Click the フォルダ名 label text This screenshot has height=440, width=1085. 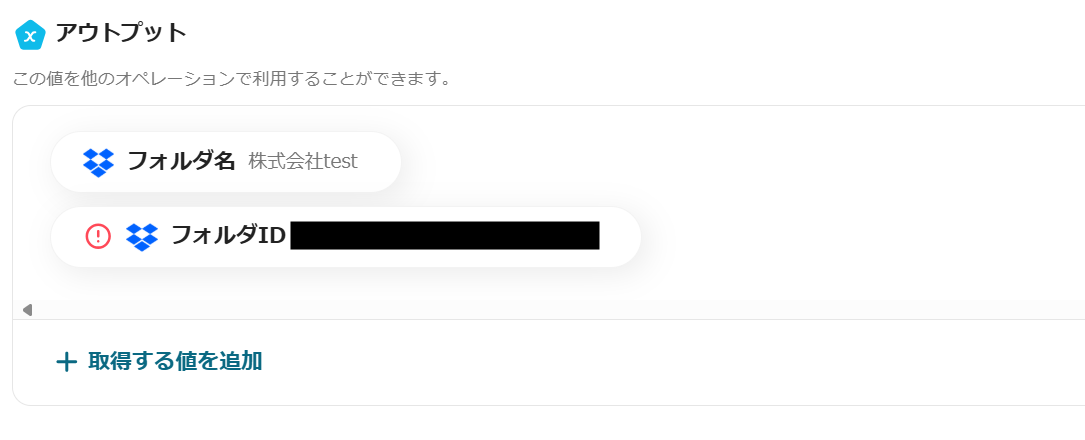click(x=182, y=162)
